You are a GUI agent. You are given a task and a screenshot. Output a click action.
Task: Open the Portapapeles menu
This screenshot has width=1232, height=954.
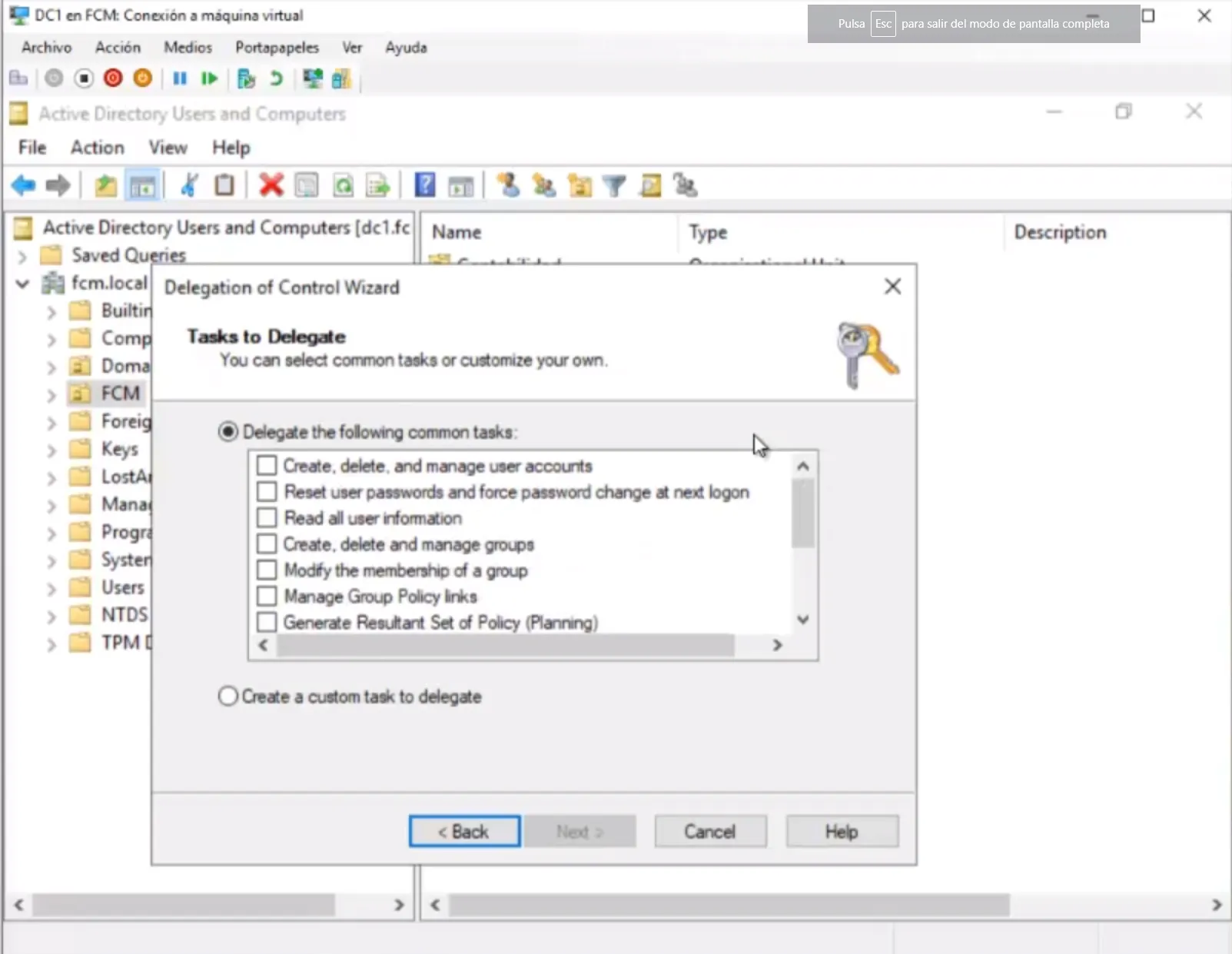[x=277, y=48]
